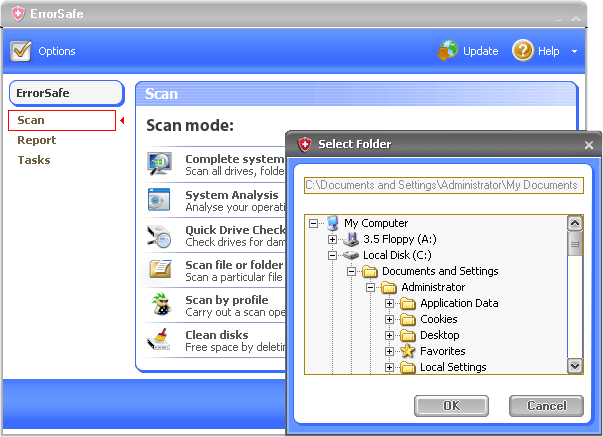The image size is (603, 437).
Task: Open Tasks in the left sidebar
Action: [x=34, y=160]
